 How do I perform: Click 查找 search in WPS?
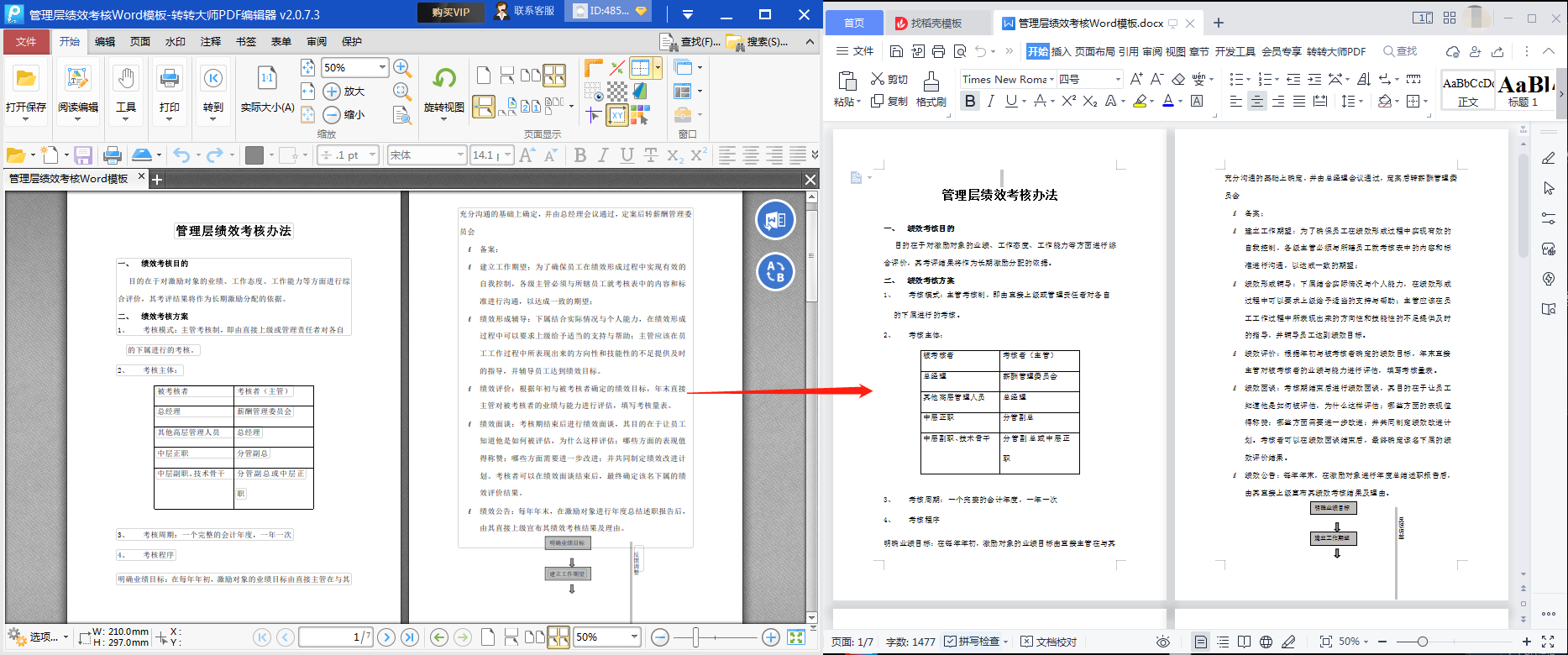pos(1400,51)
